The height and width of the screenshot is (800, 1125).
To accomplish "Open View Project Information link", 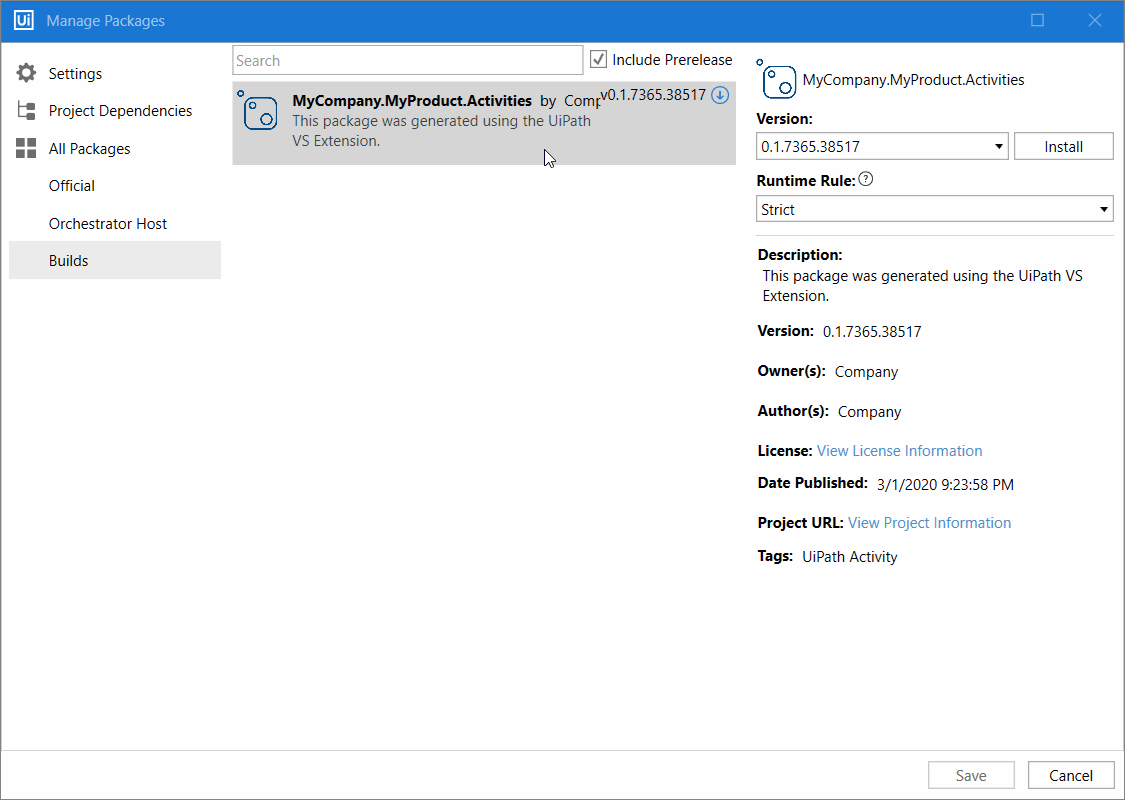I will (x=929, y=523).
